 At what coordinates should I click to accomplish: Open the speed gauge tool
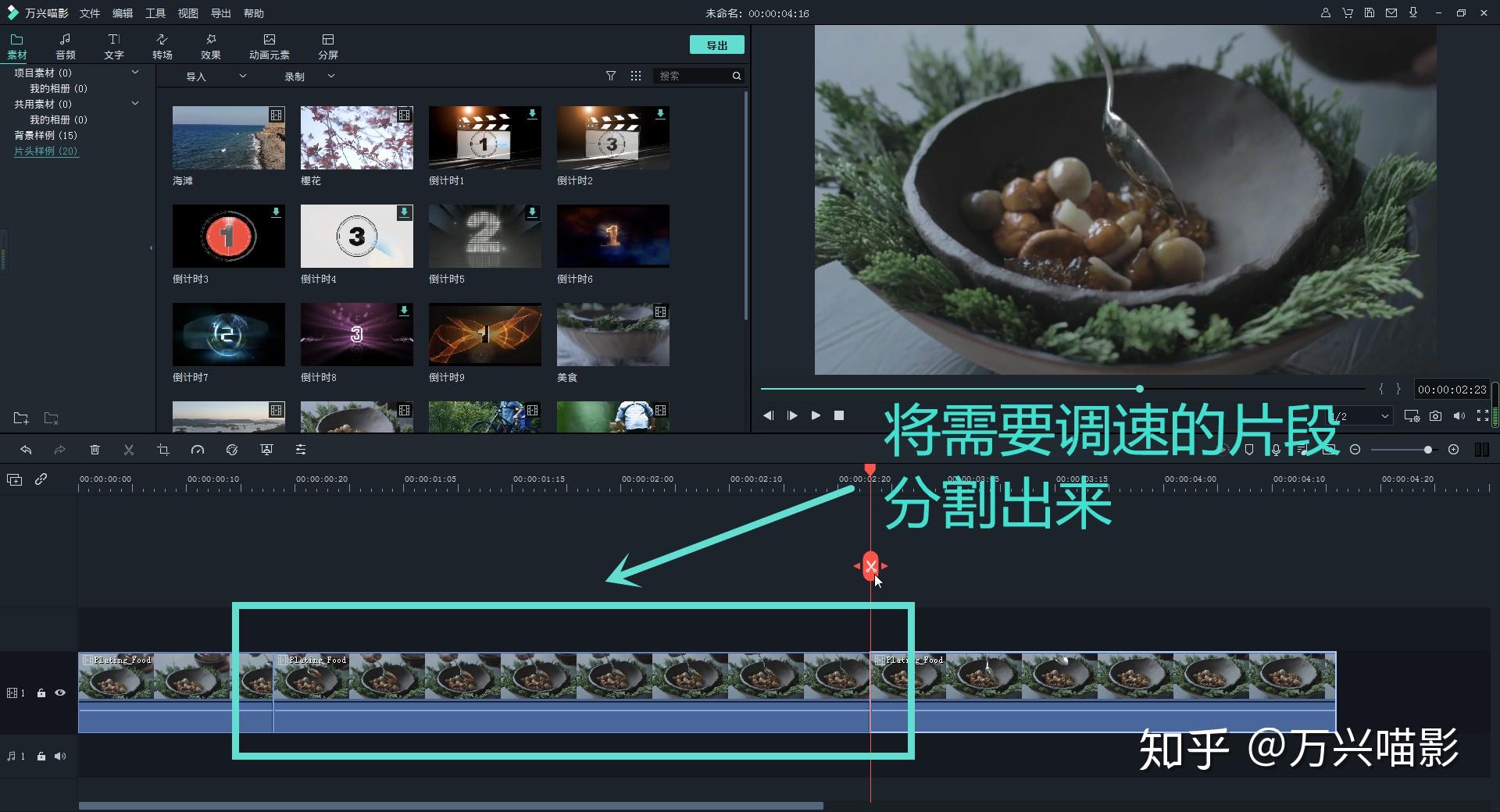point(198,450)
